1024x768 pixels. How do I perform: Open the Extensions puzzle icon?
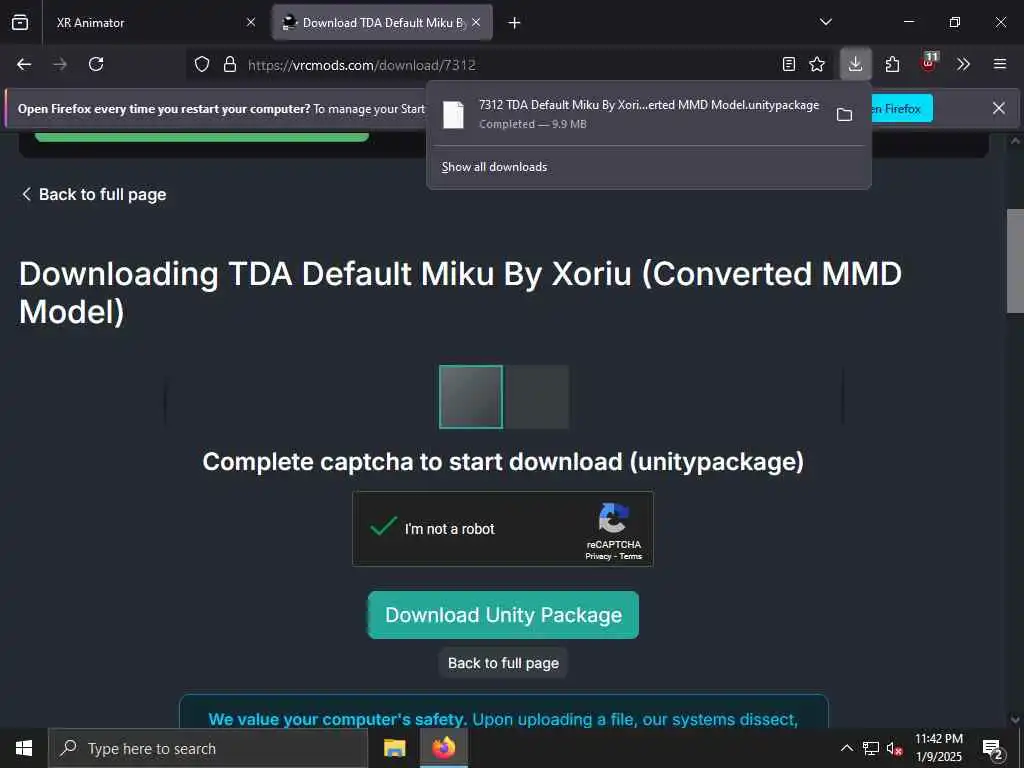point(892,64)
